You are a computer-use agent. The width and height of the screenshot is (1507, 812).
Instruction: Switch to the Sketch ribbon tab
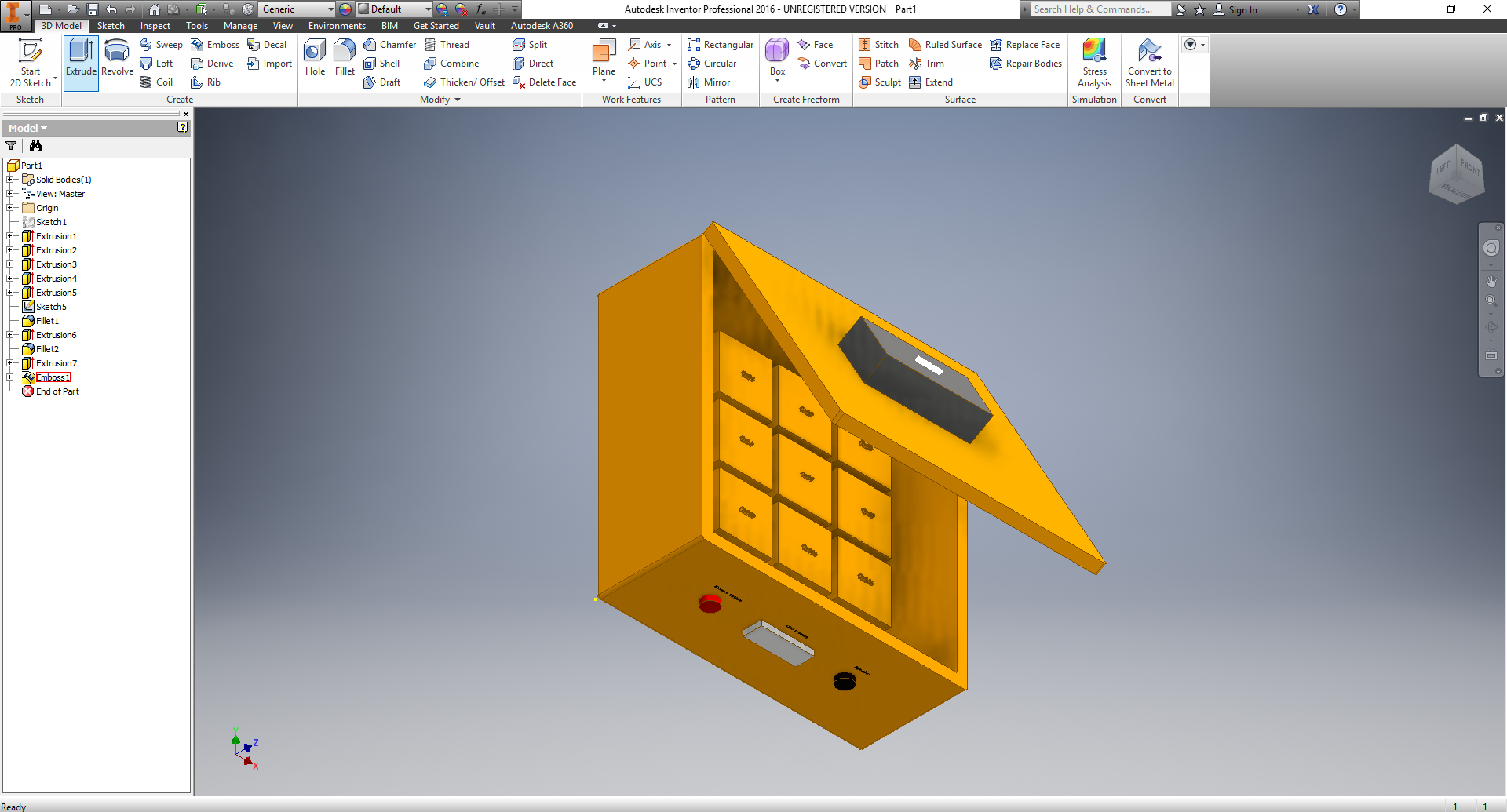coord(111,26)
